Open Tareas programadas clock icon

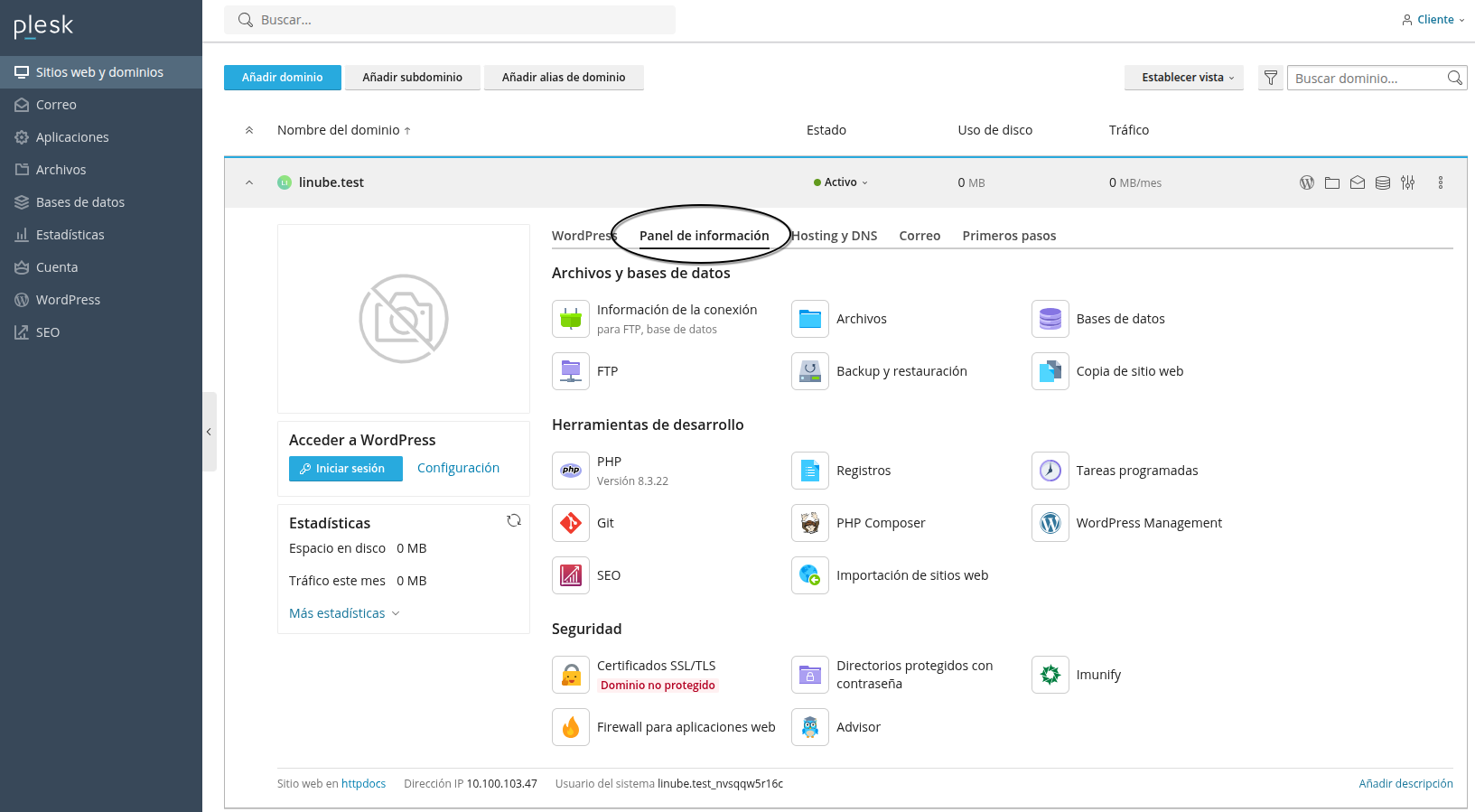pyautogui.click(x=1050, y=471)
